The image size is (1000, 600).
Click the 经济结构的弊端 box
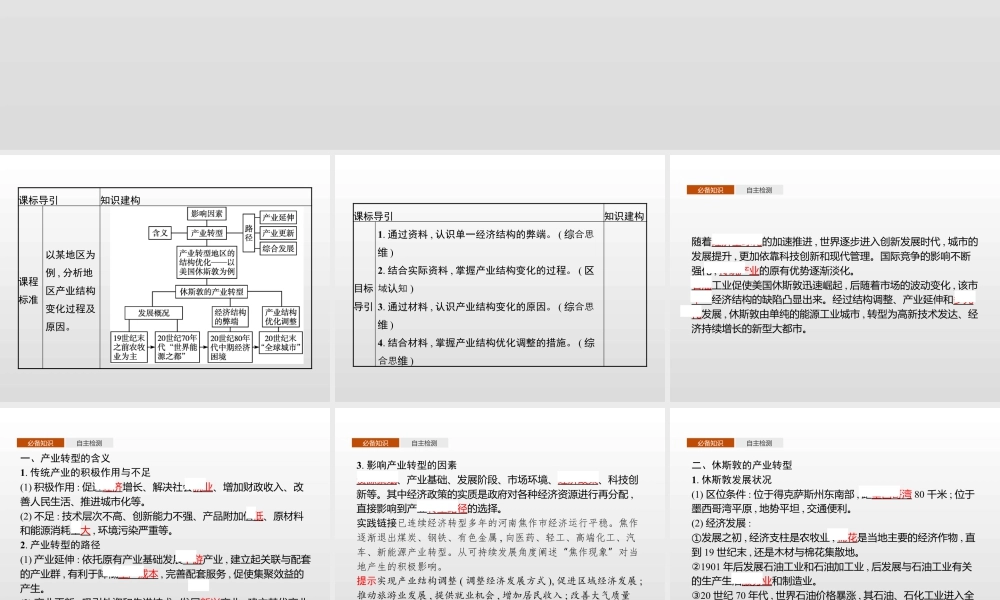(231, 314)
